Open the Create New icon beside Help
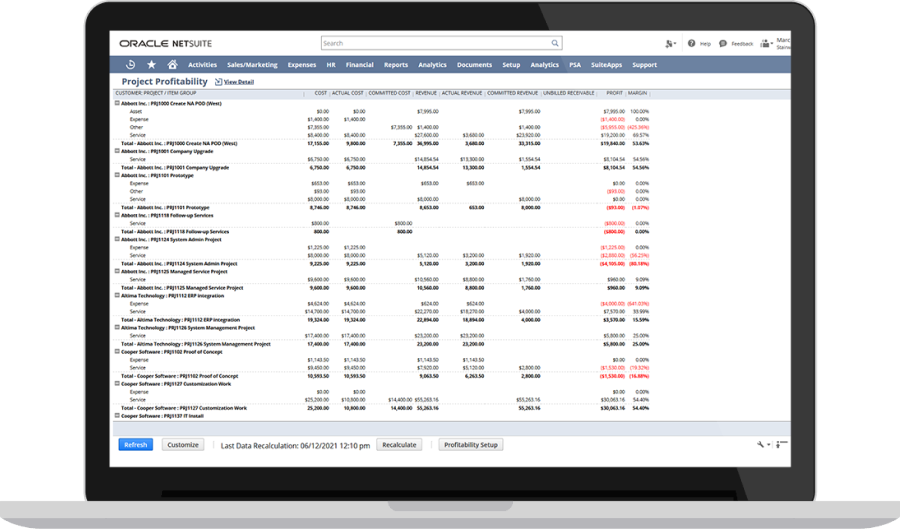Viewport: 900px width, 529px height. pos(670,44)
